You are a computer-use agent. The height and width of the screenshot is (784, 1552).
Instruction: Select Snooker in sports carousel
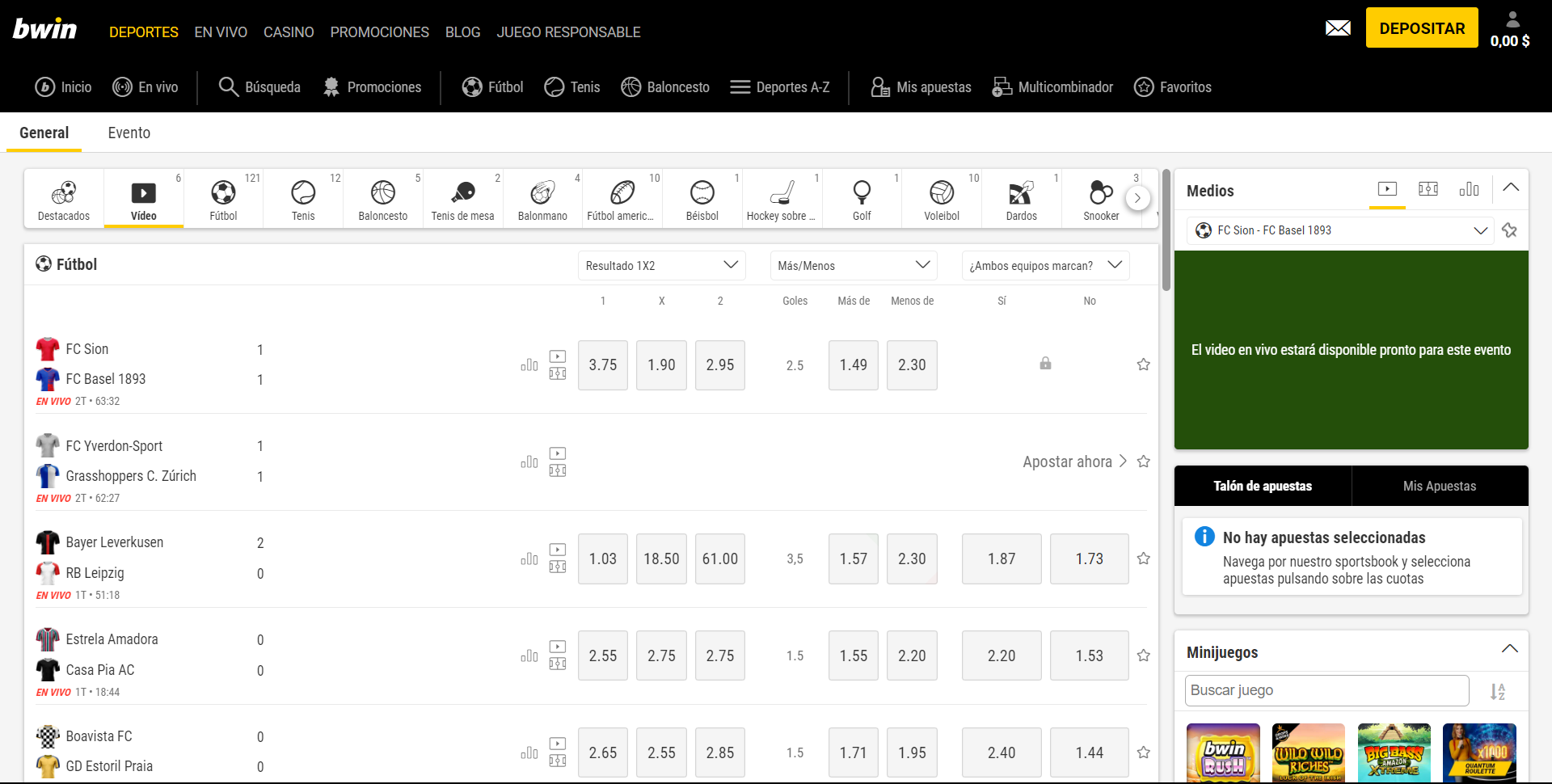(1101, 199)
